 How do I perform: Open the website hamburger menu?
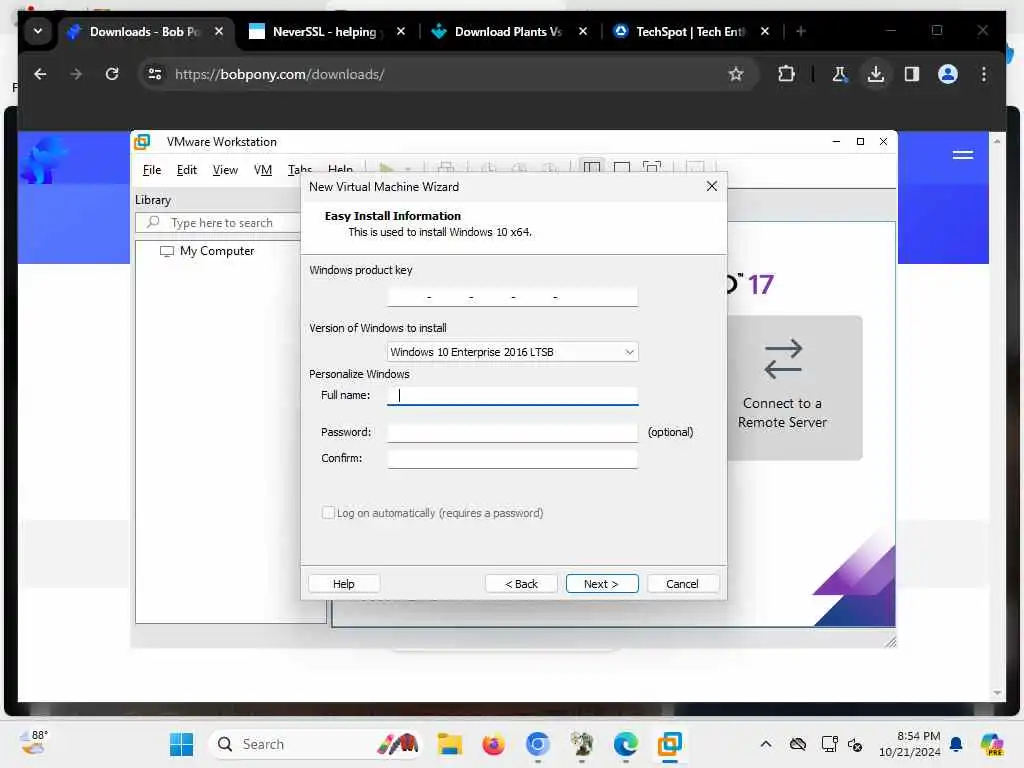coord(963,155)
